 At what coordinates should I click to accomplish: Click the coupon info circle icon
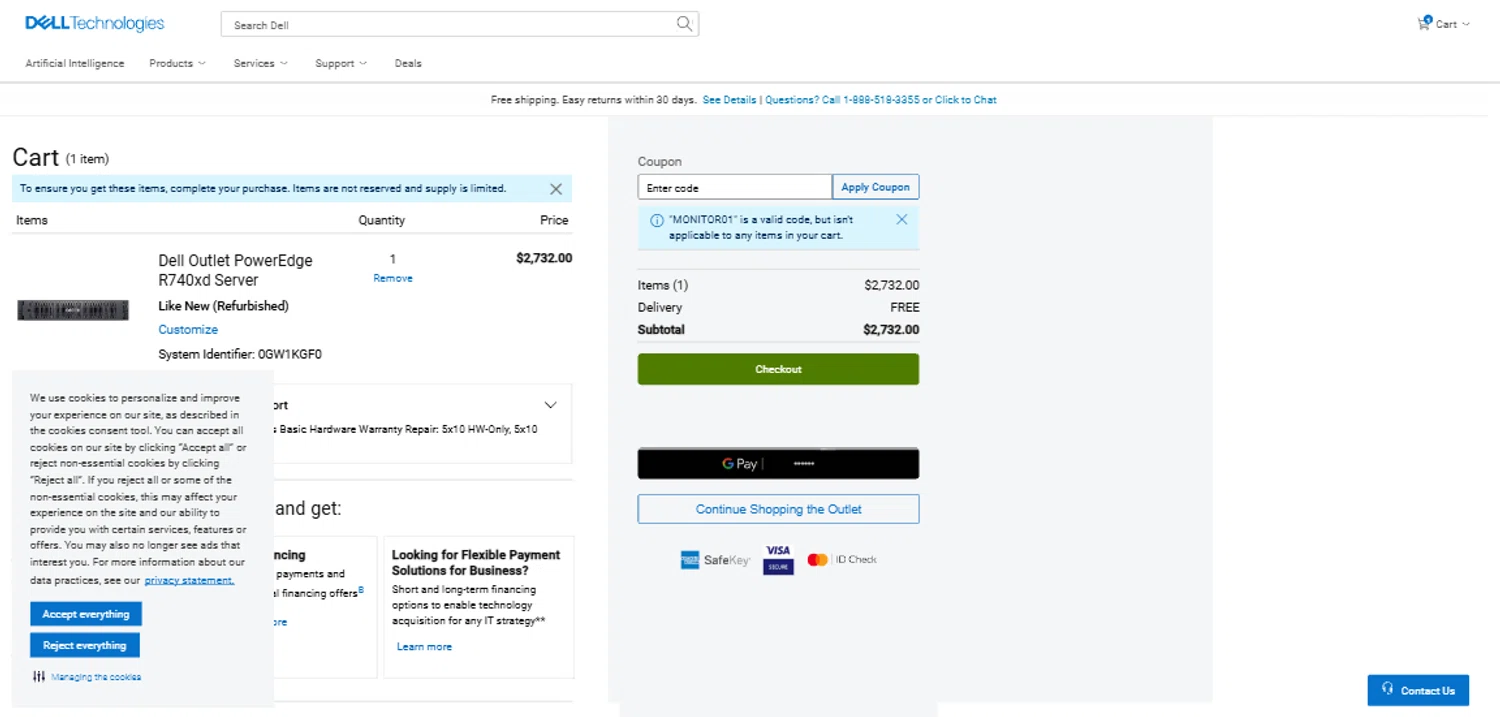click(657, 220)
